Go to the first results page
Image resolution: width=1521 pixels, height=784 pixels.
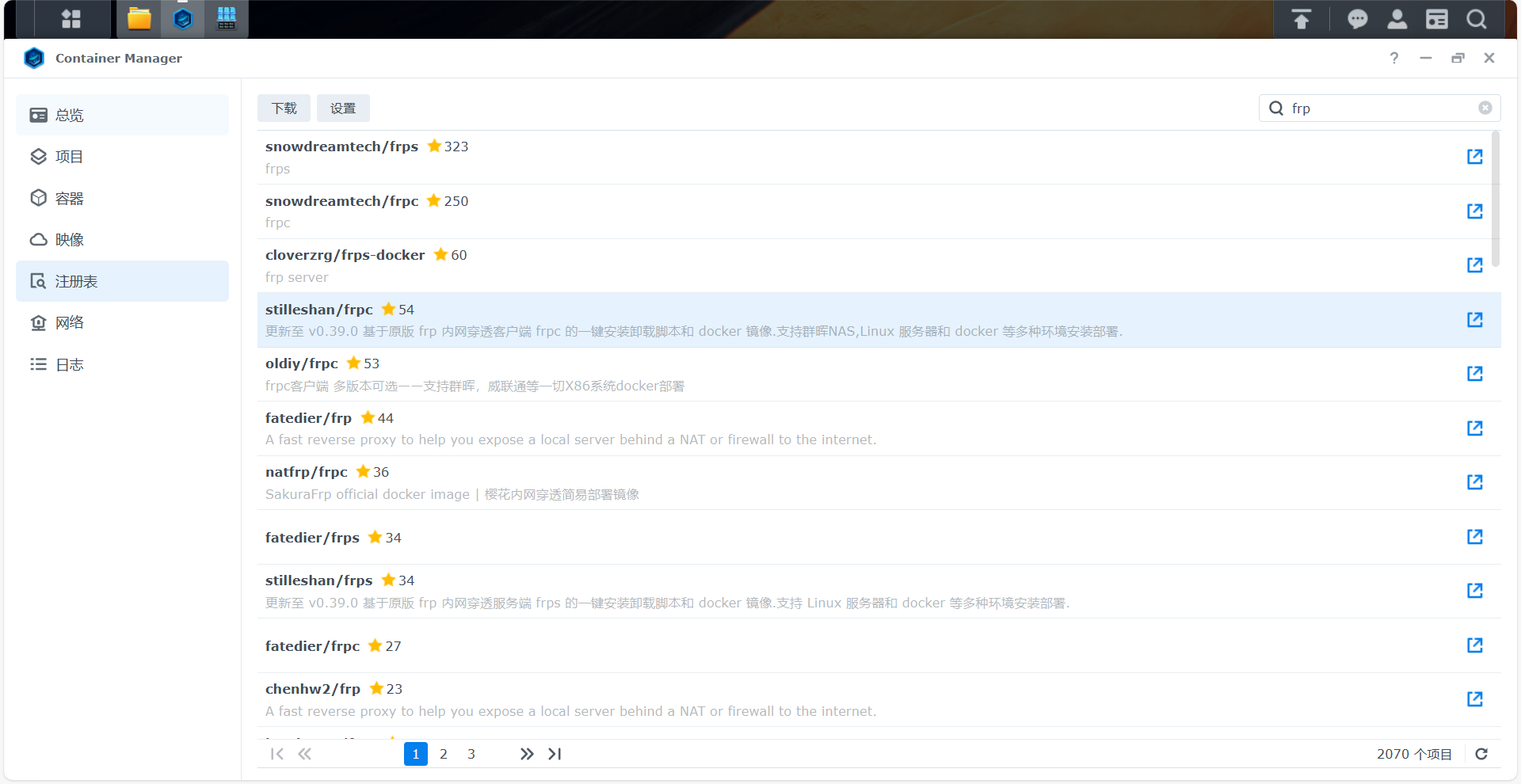click(x=276, y=754)
